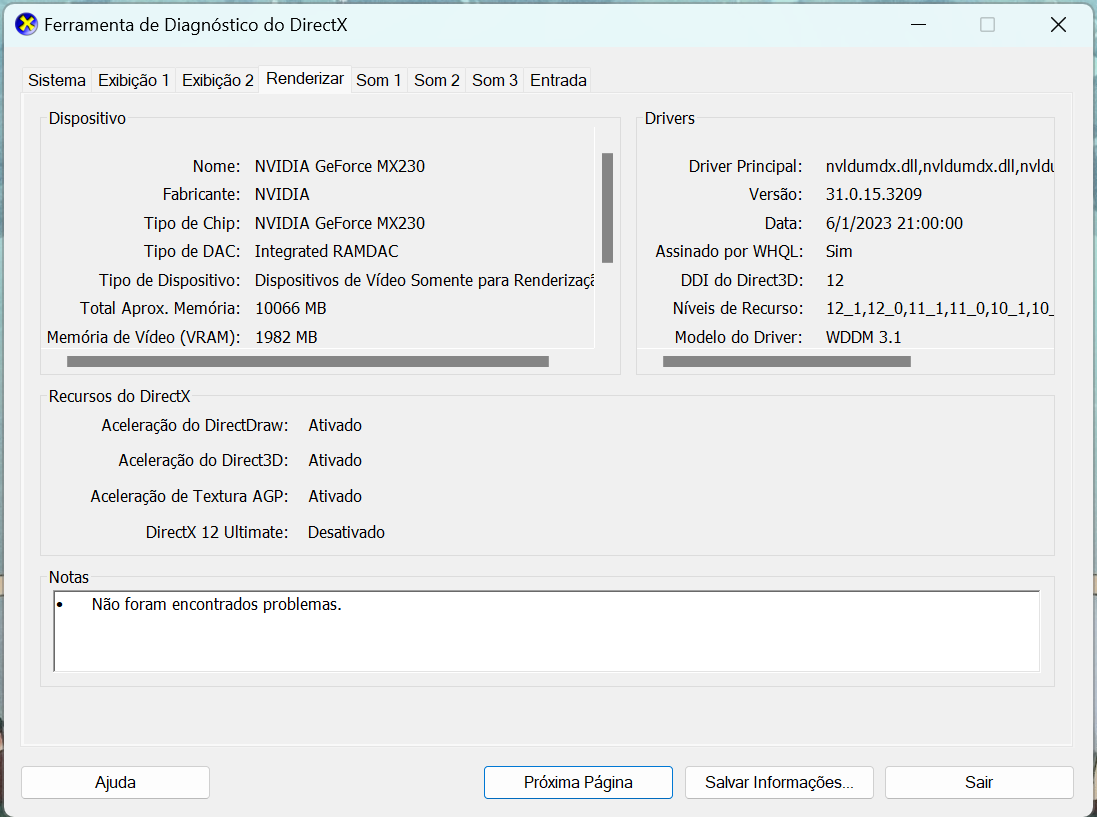
Task: Switch to the Sistema tab
Action: pos(56,80)
